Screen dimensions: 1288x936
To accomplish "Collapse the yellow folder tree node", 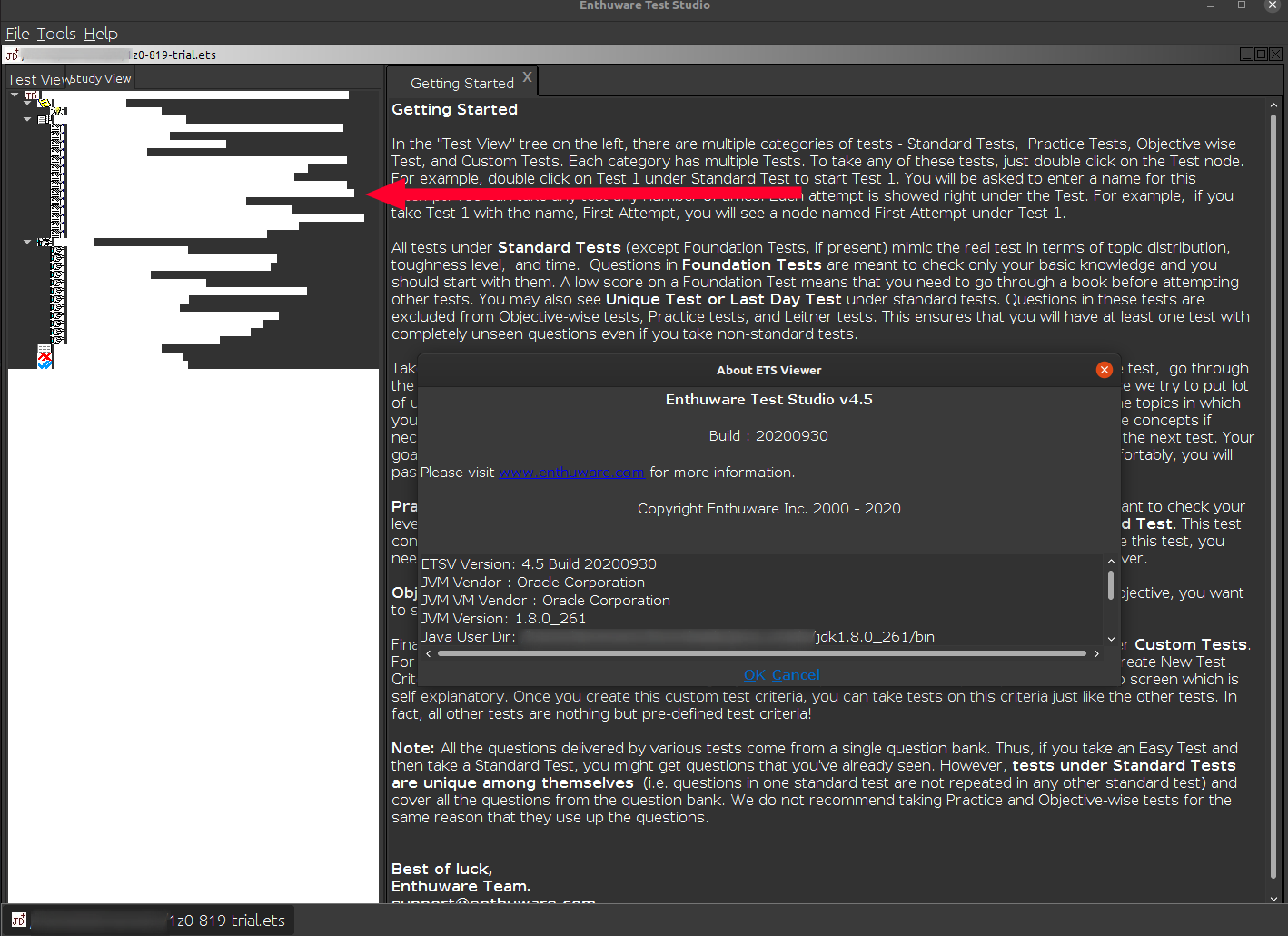I will [x=27, y=104].
